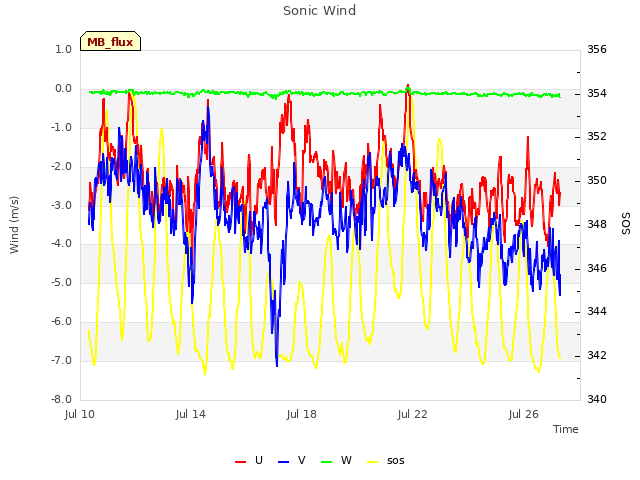This screenshot has height=480, width=640.
Task: Toggle the W series legend entry
Action: tap(336, 460)
